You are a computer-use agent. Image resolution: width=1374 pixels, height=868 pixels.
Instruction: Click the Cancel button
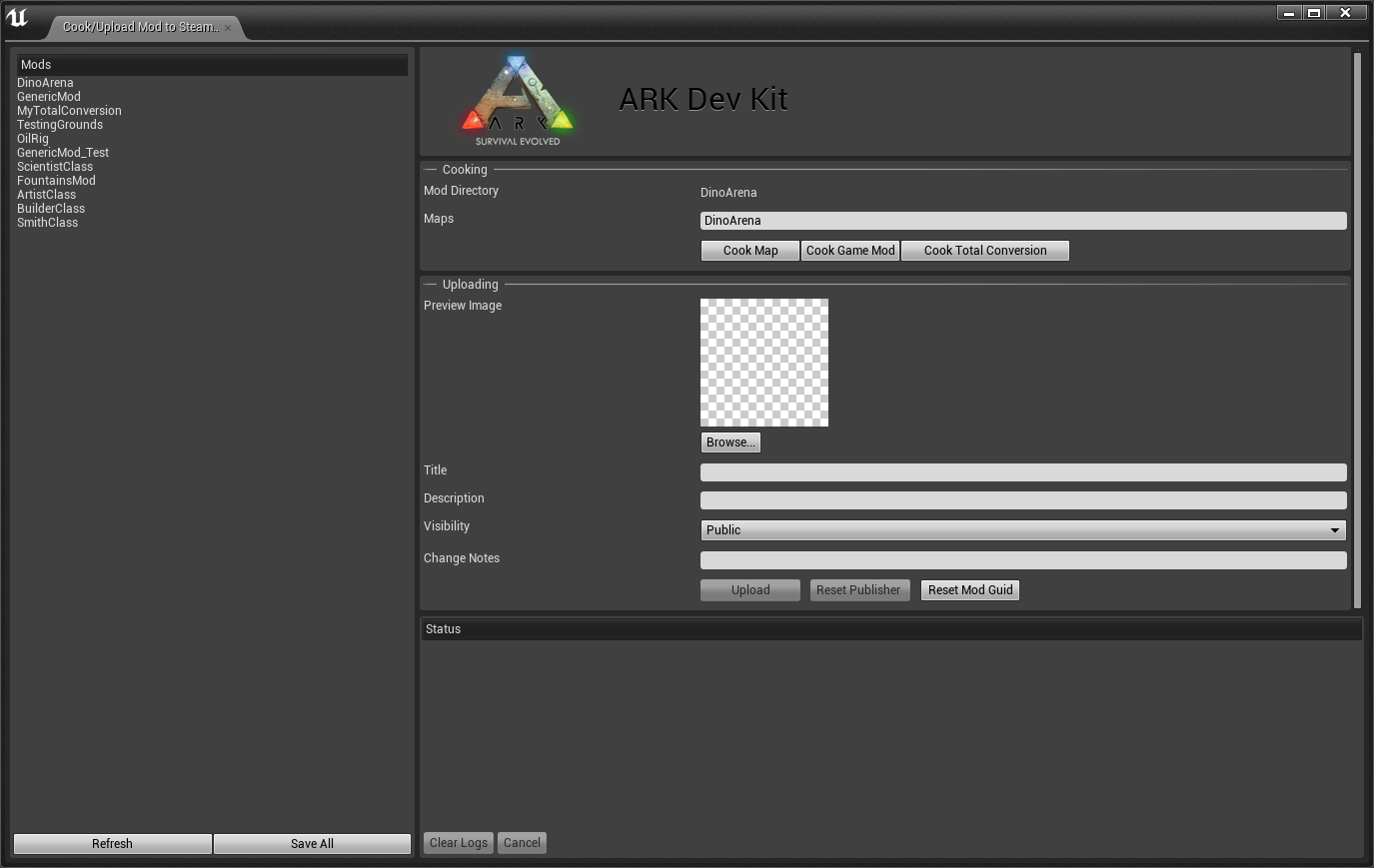click(x=523, y=843)
